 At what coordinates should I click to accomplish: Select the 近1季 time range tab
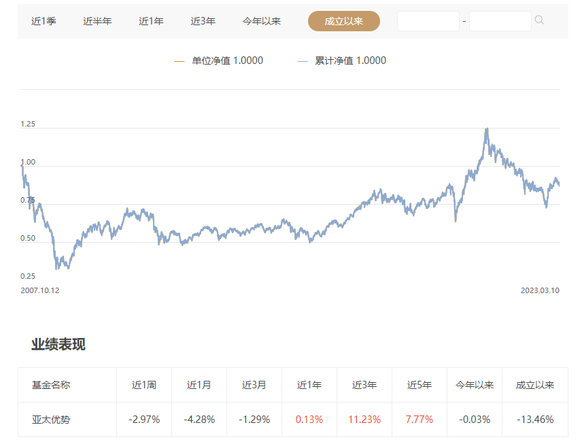coord(44,21)
